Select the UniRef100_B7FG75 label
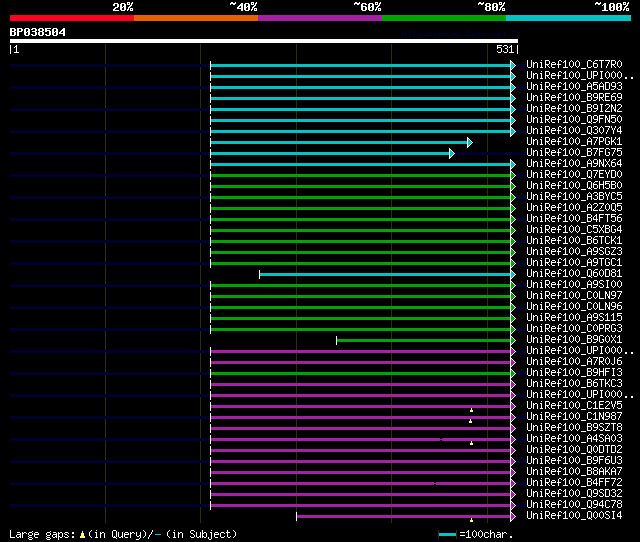The height and width of the screenshot is (542, 640). tap(574, 153)
